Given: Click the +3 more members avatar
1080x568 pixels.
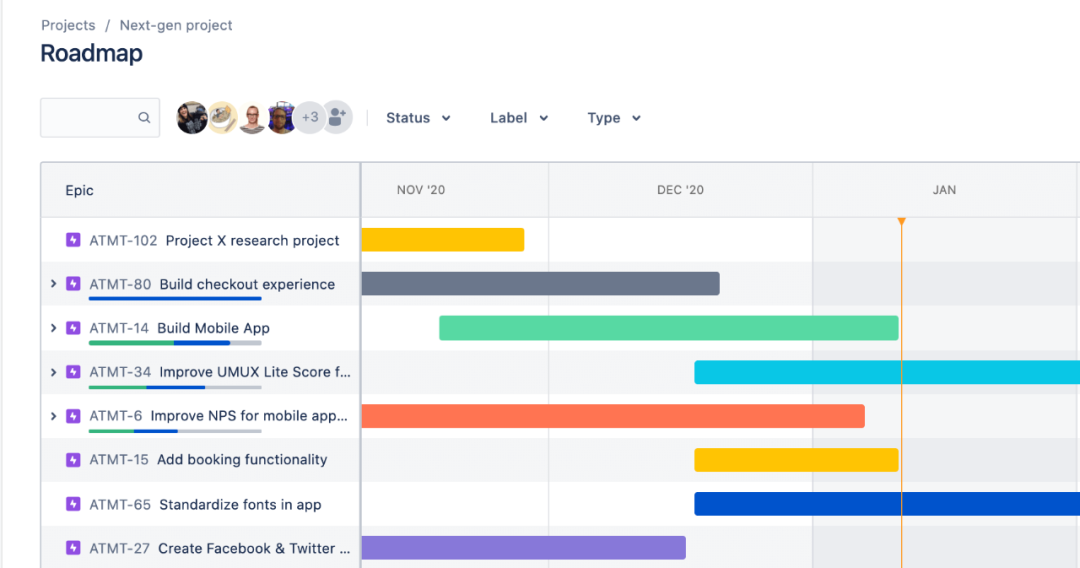Looking at the screenshot, I should click(x=309, y=117).
